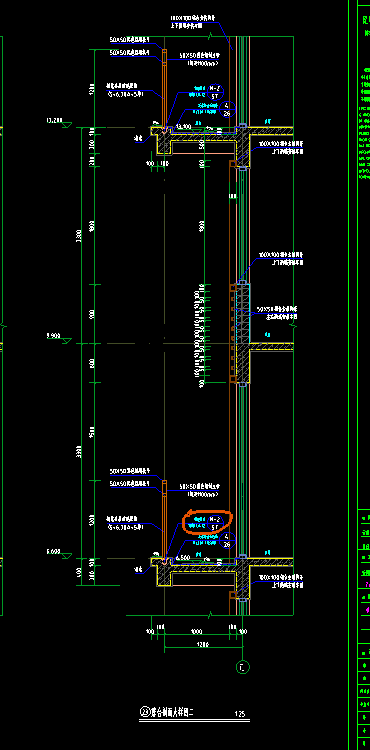Viewport: 370px width, 750px height.
Task: Click the 6.500 level text on lower slab
Action: [183, 558]
